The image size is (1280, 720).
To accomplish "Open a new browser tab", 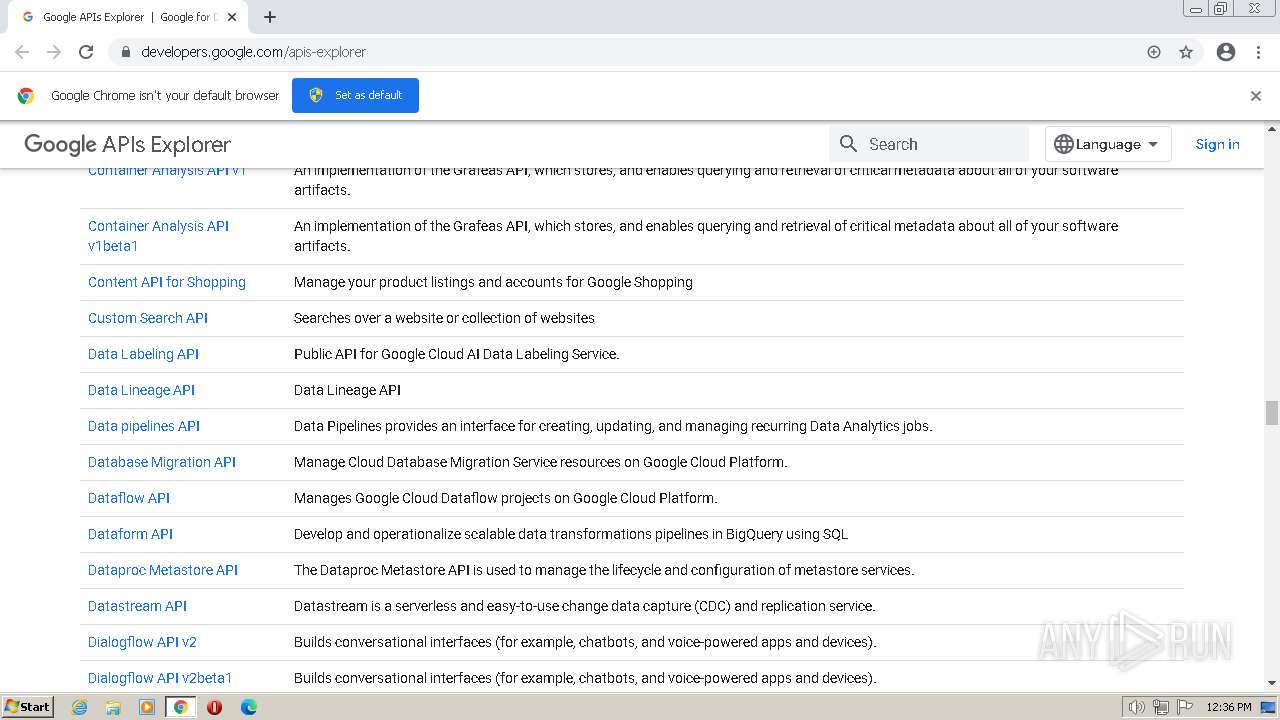I will tap(270, 17).
